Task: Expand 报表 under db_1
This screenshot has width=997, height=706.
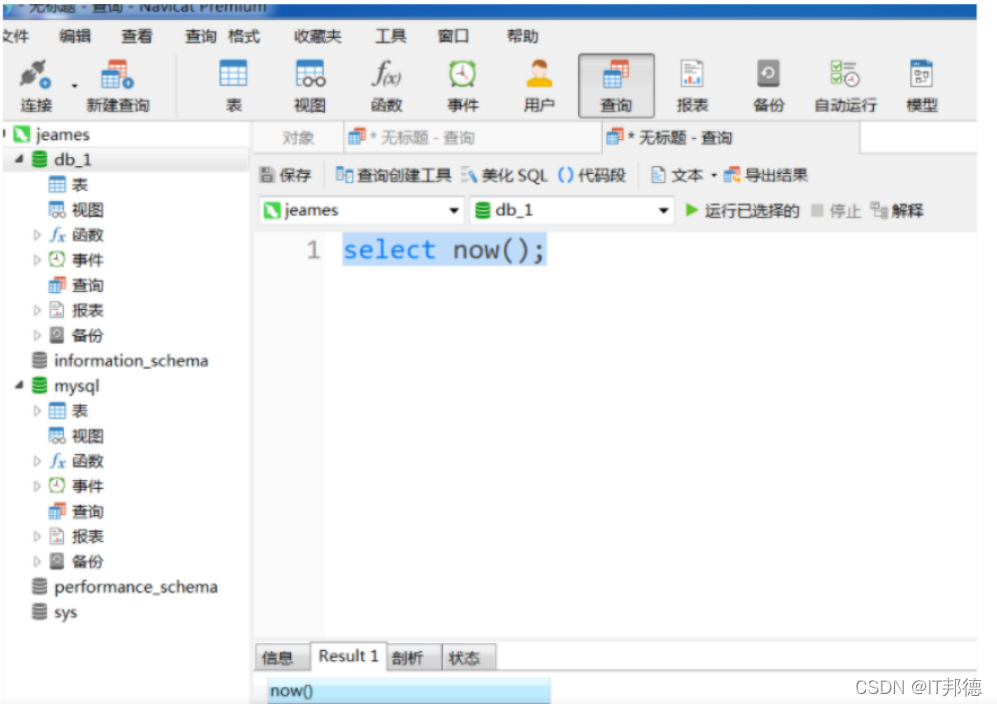Action: (37, 310)
